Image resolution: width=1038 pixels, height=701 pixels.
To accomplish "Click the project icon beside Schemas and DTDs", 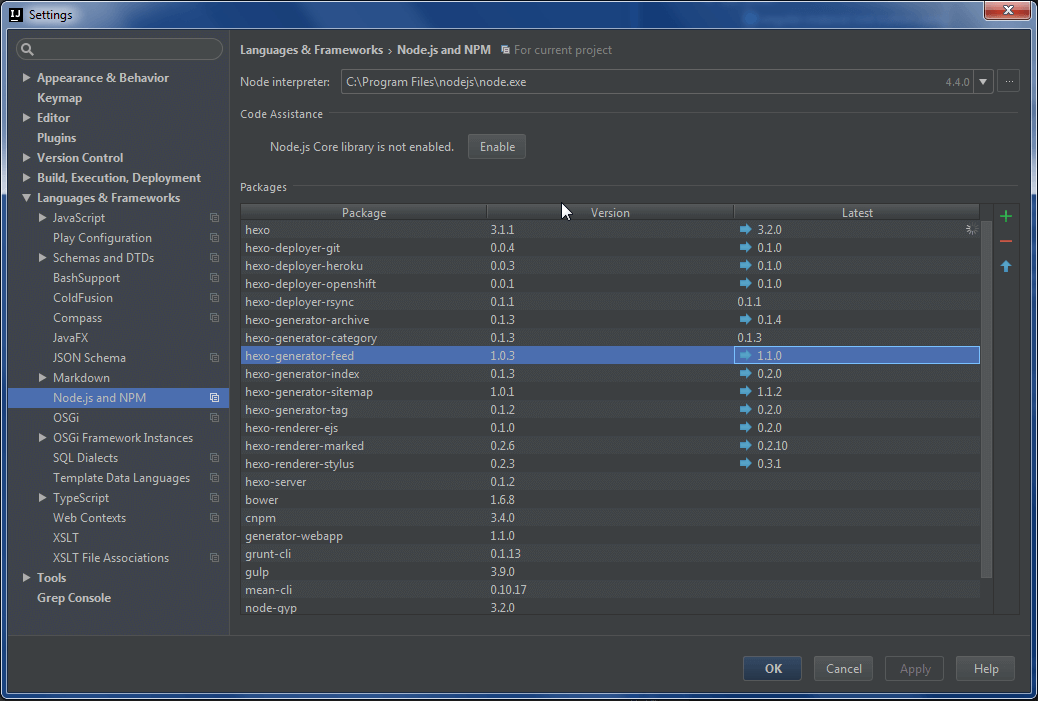I will tap(214, 257).
